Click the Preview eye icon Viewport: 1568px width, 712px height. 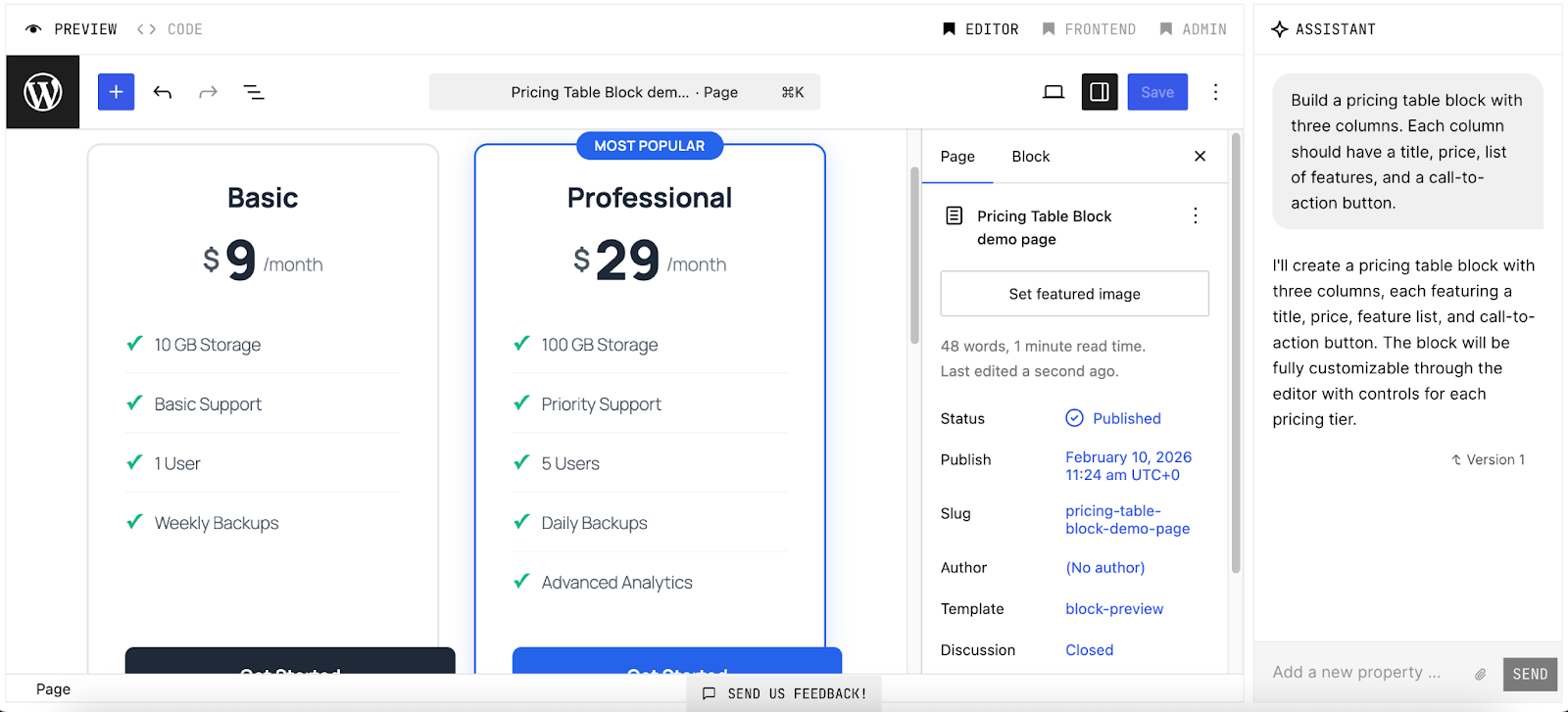point(33,29)
